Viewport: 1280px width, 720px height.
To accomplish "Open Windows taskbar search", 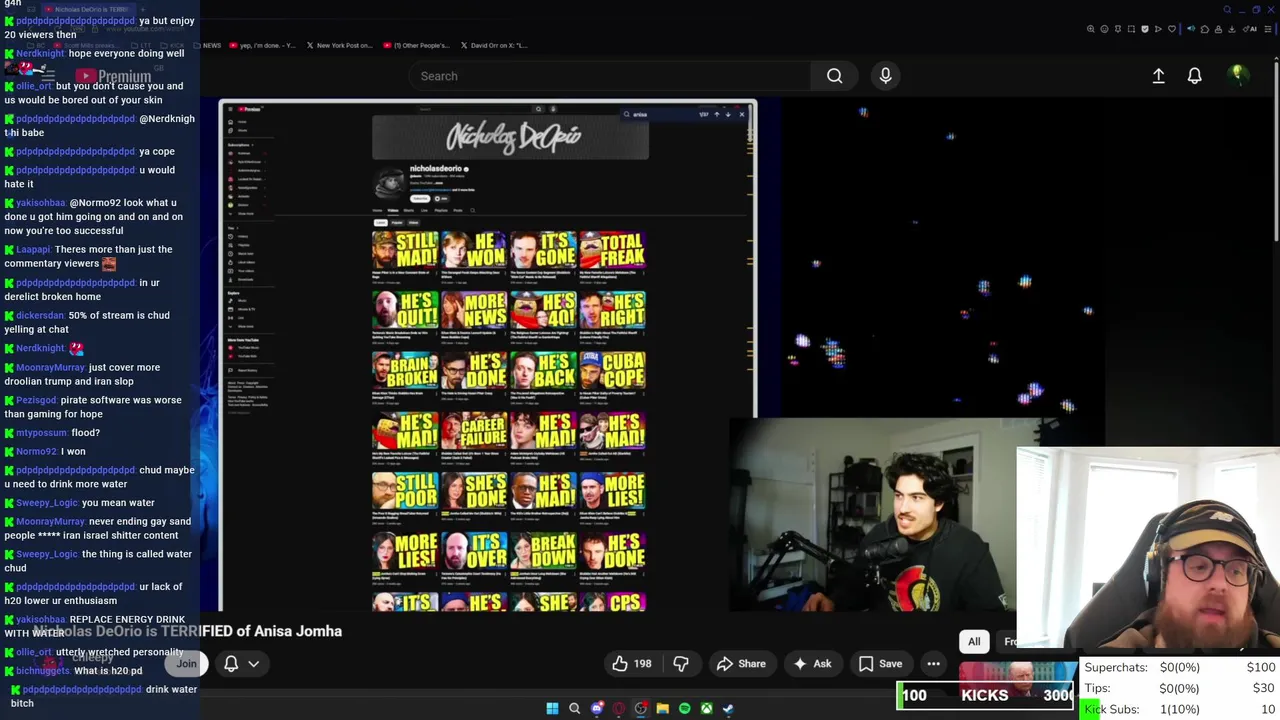I will (x=574, y=708).
